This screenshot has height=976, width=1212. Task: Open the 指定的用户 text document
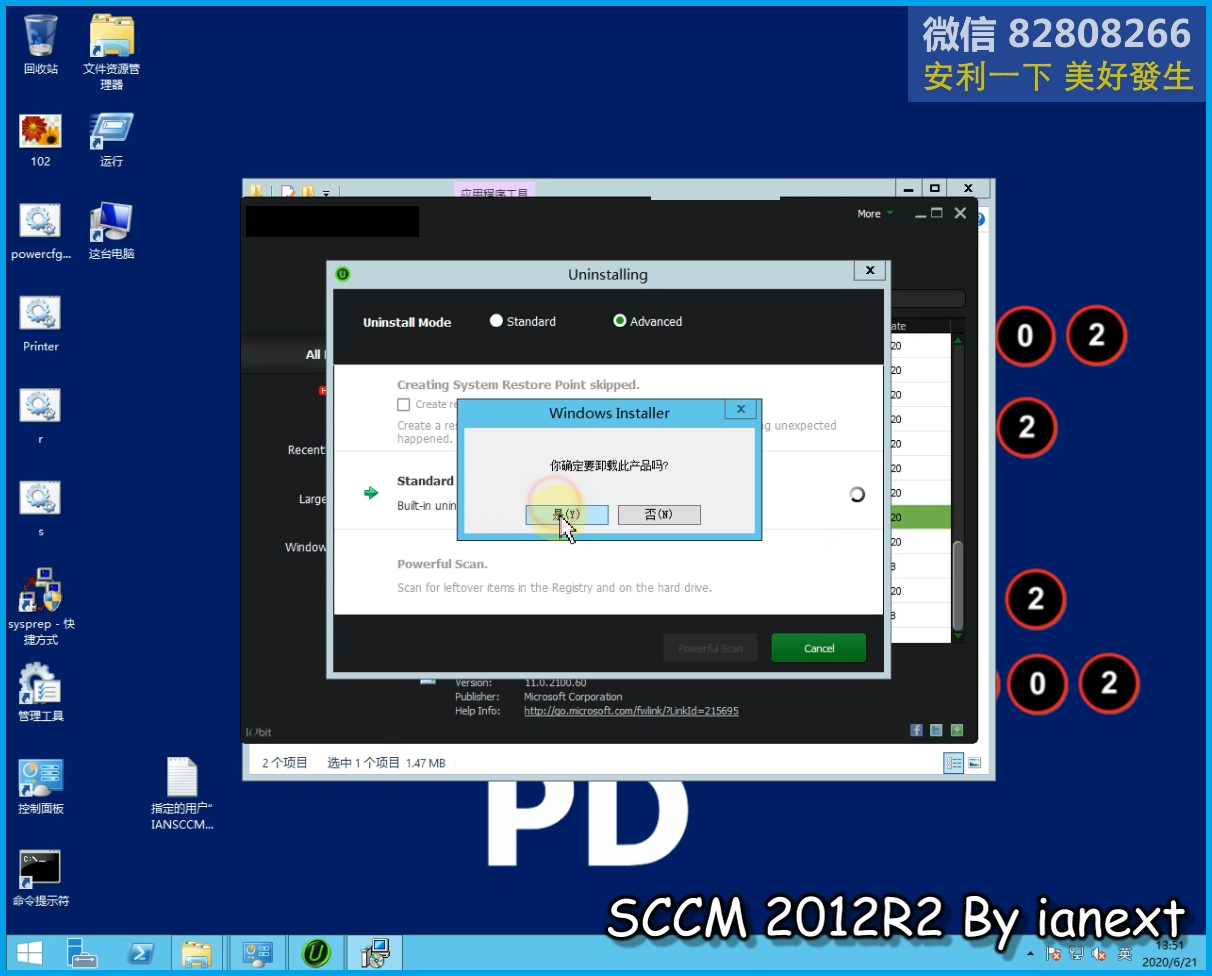pos(182,794)
